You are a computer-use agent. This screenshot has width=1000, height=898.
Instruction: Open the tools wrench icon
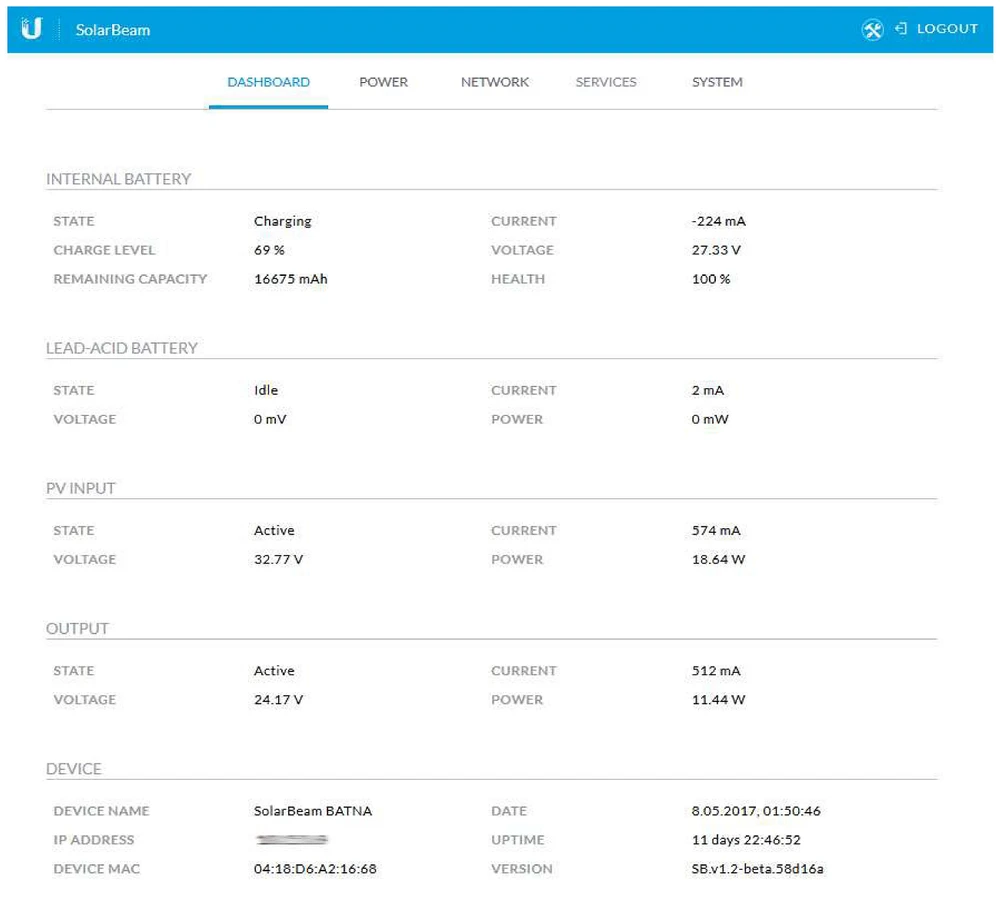(x=872, y=30)
